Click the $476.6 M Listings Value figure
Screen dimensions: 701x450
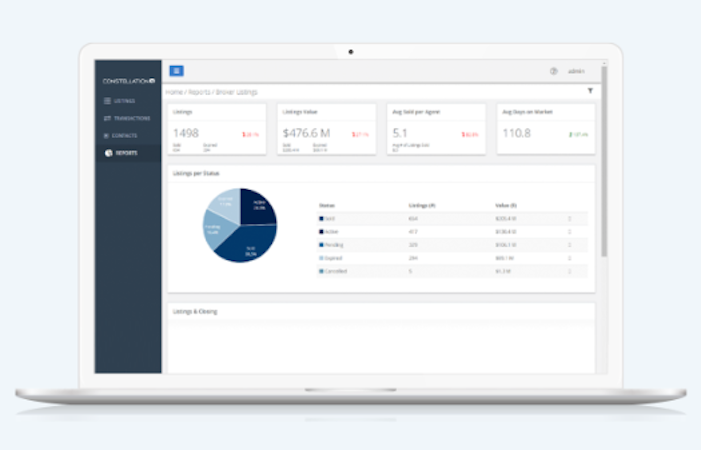306,133
